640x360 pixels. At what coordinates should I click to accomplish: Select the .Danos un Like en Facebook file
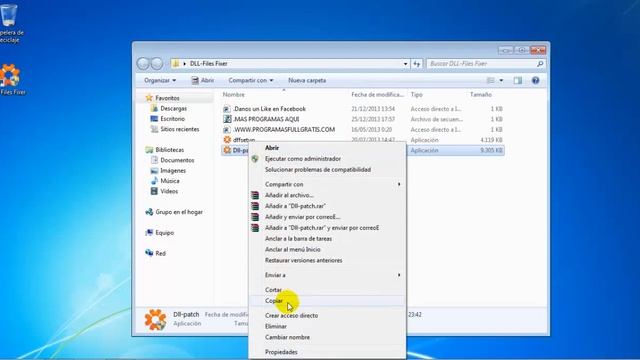click(x=269, y=109)
